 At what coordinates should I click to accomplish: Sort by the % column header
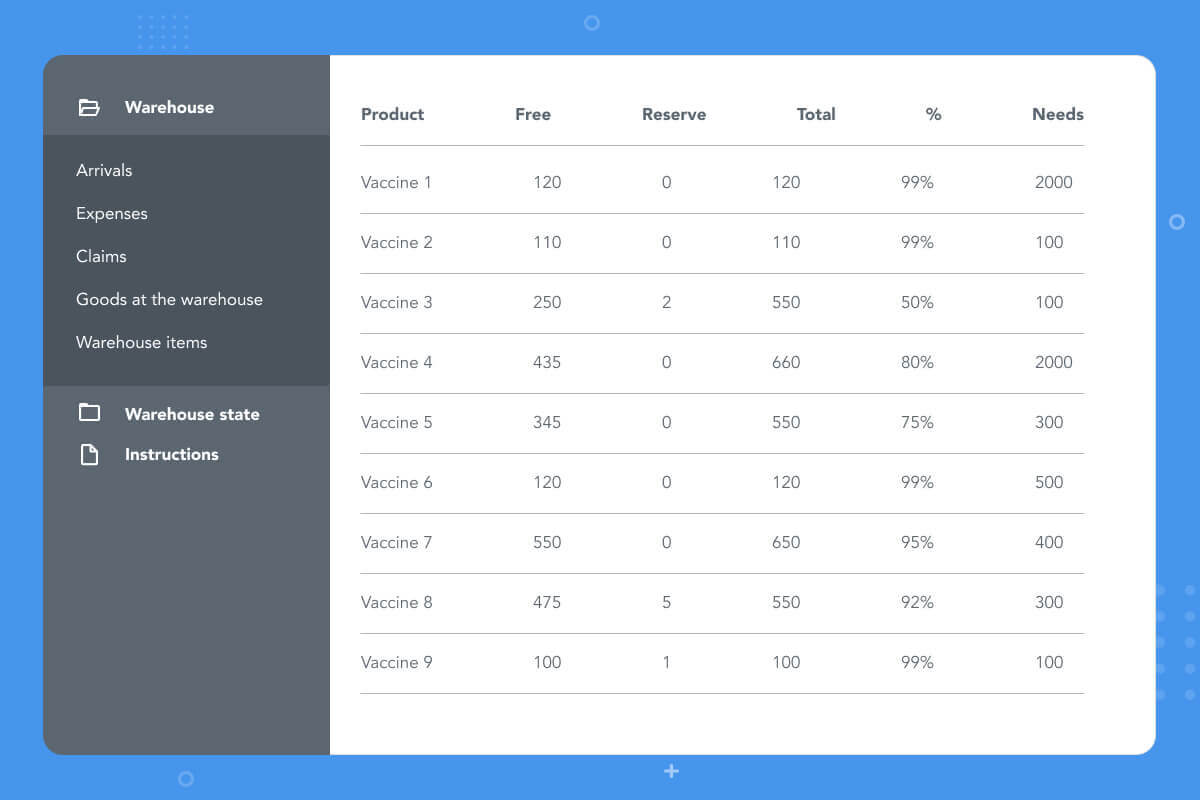tap(933, 114)
